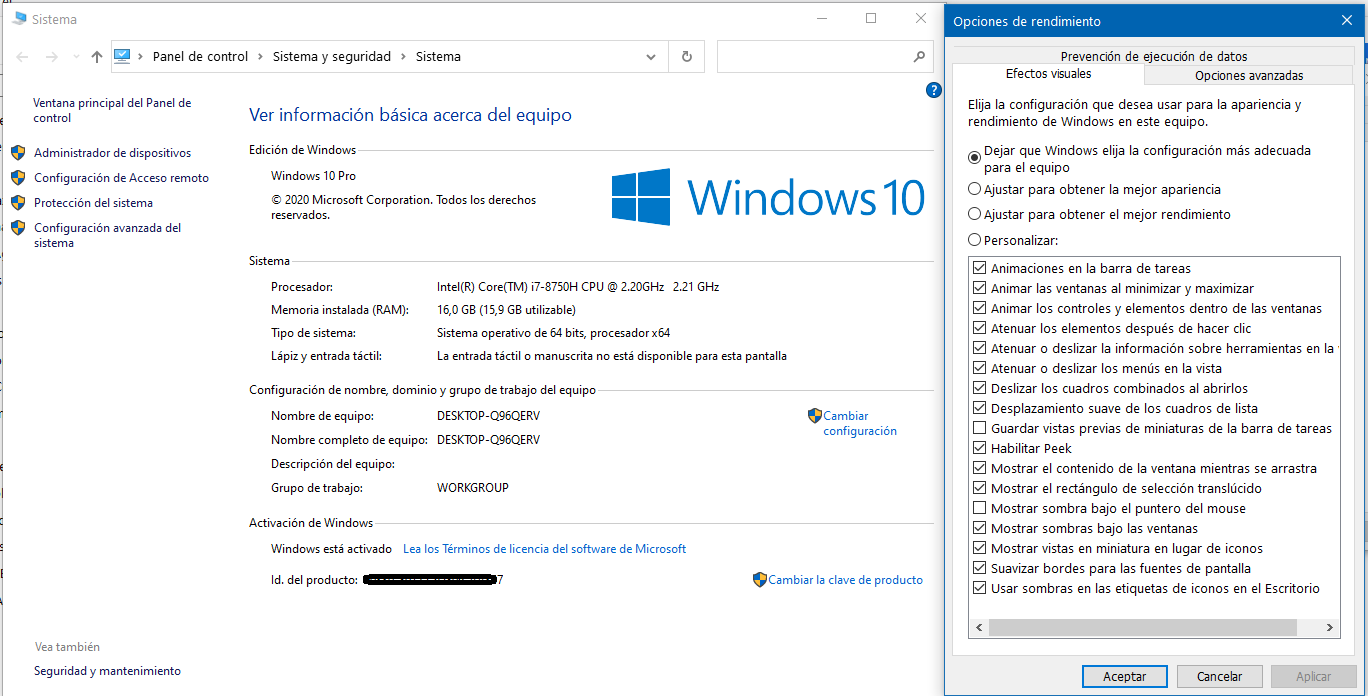Click the search magnifier icon
The image size is (1368, 696).
point(919,57)
